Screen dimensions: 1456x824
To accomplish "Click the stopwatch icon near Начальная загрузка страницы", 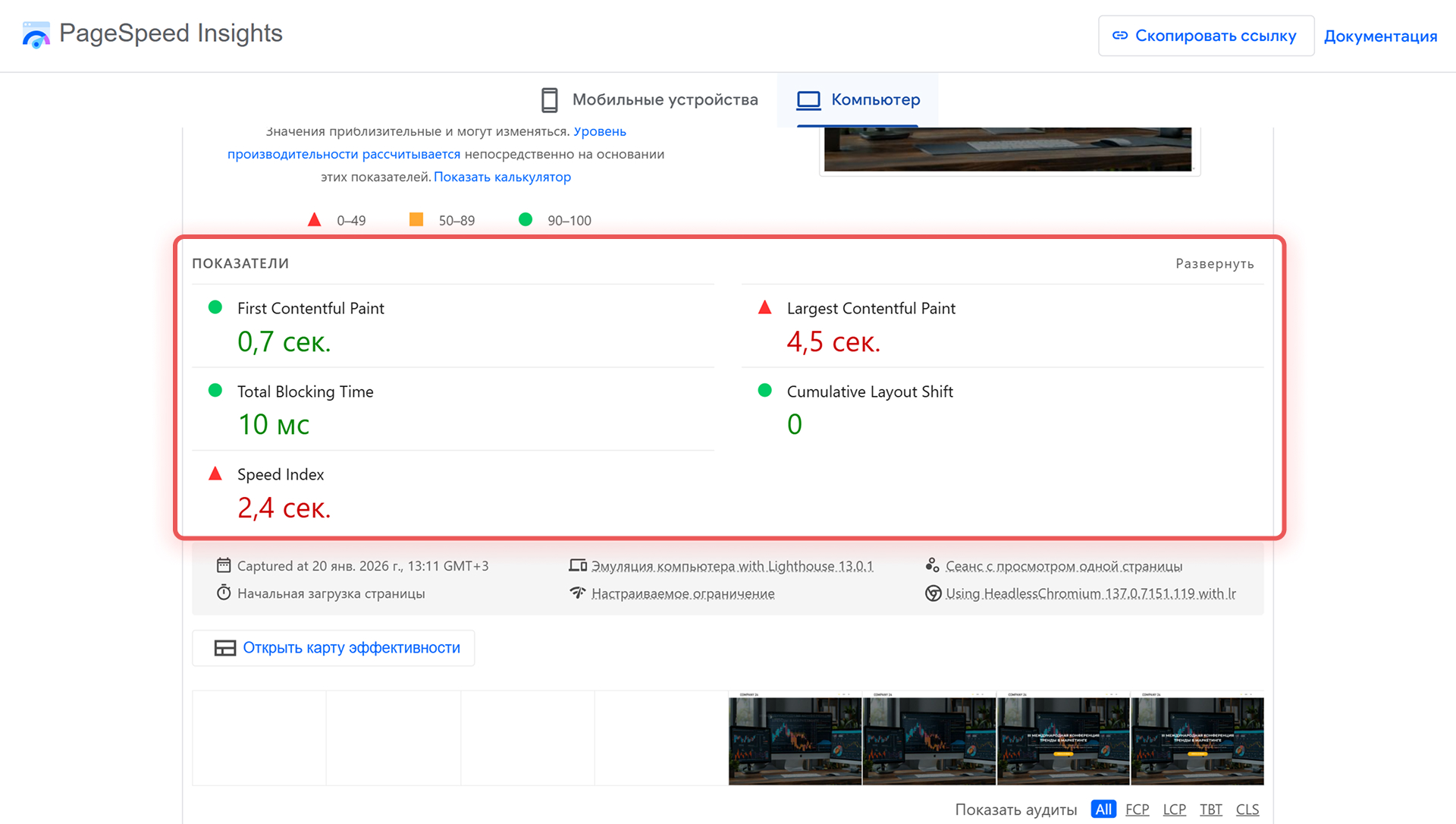I will coord(224,593).
